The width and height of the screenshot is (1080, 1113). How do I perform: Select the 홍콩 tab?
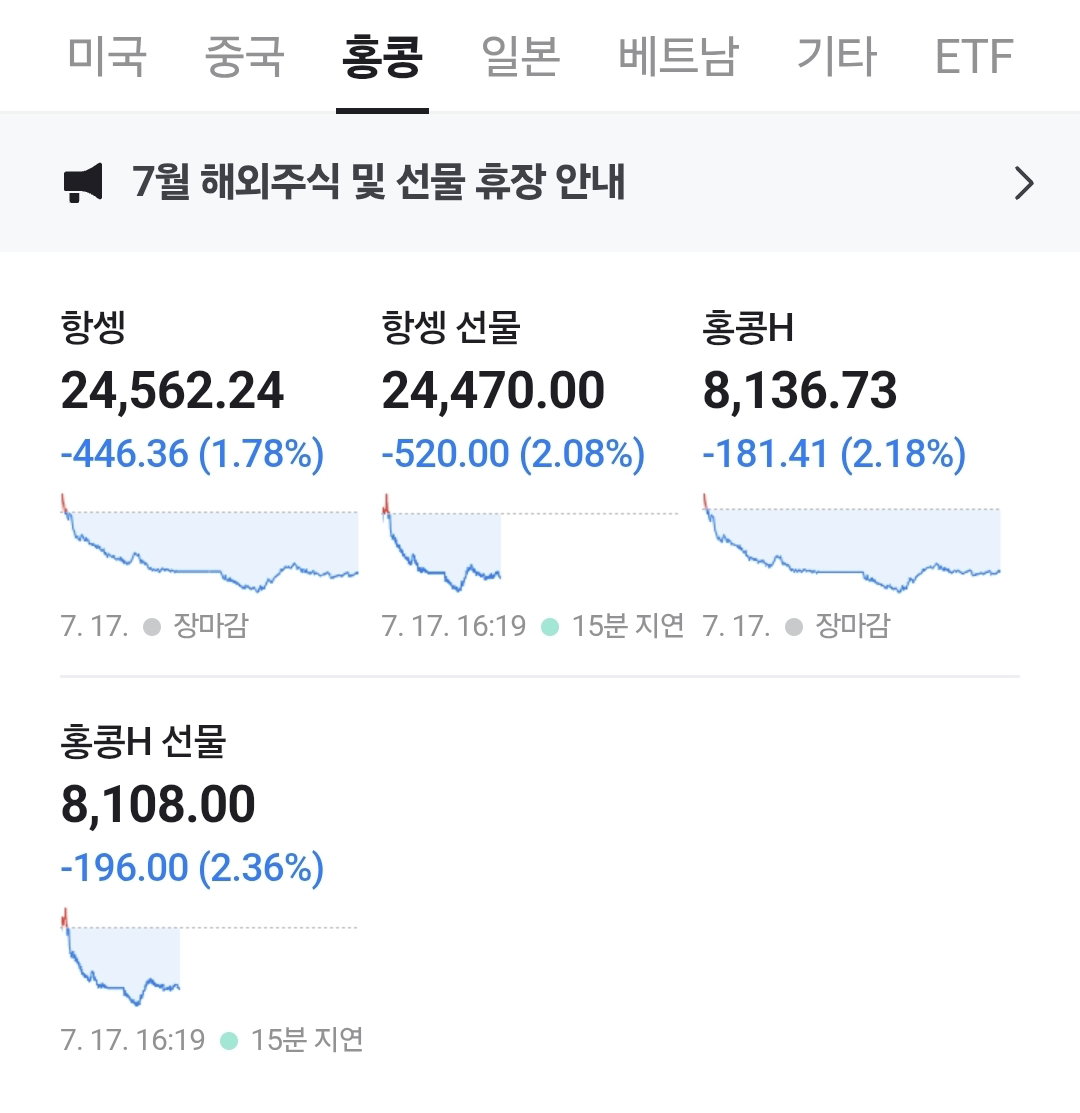pyautogui.click(x=382, y=56)
